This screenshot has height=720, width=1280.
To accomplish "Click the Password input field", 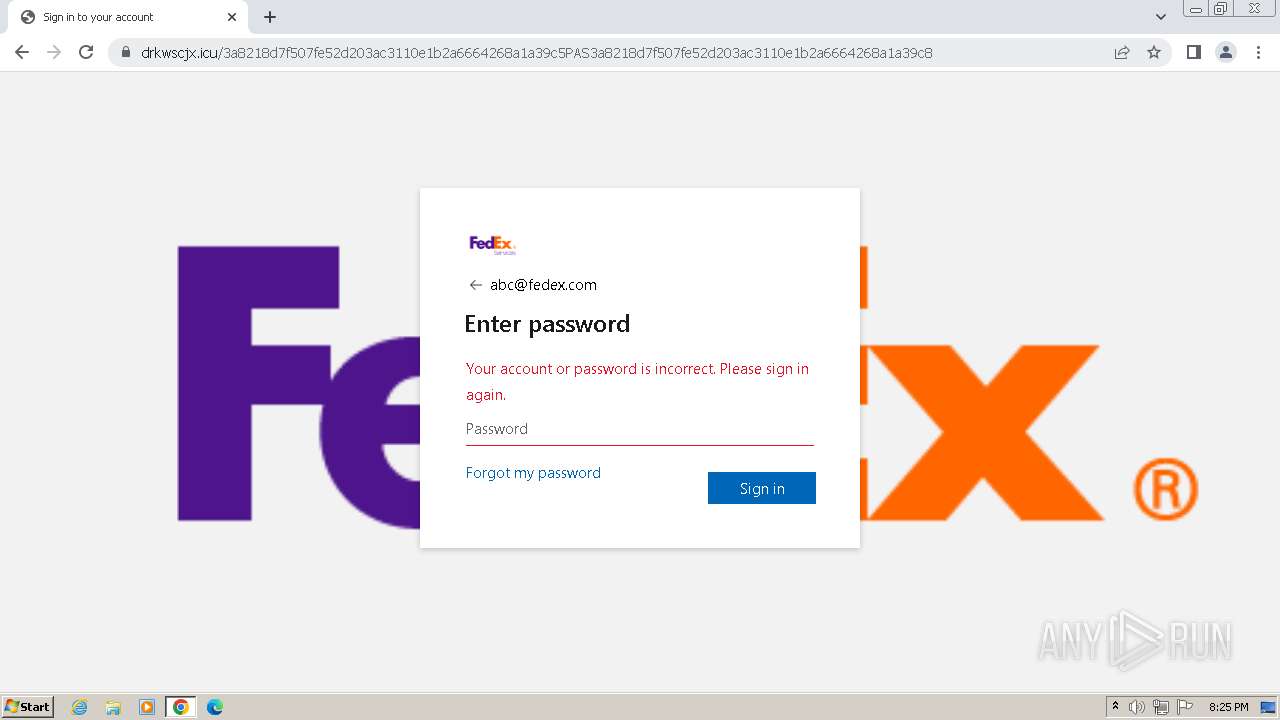I will pyautogui.click(x=640, y=429).
